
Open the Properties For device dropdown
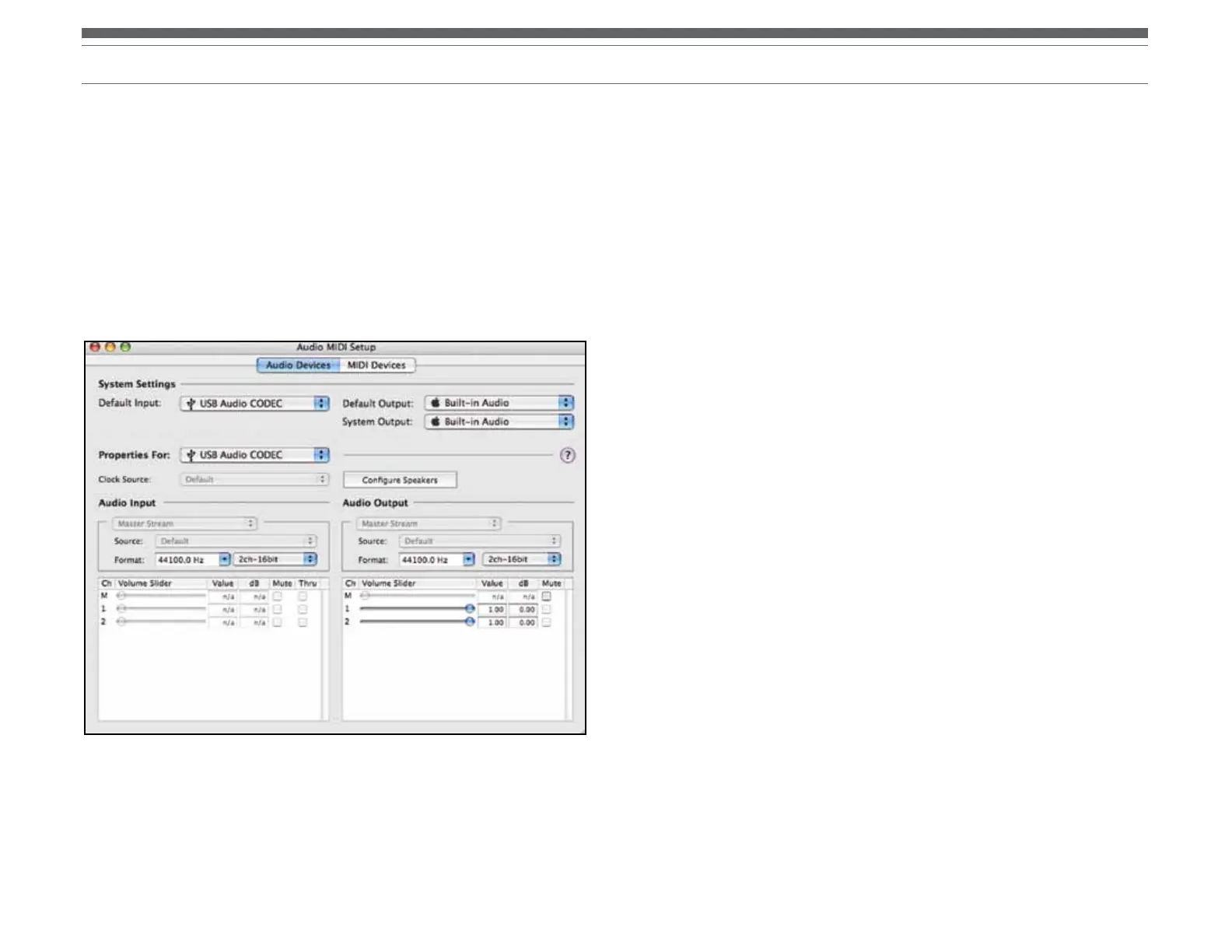coord(255,455)
